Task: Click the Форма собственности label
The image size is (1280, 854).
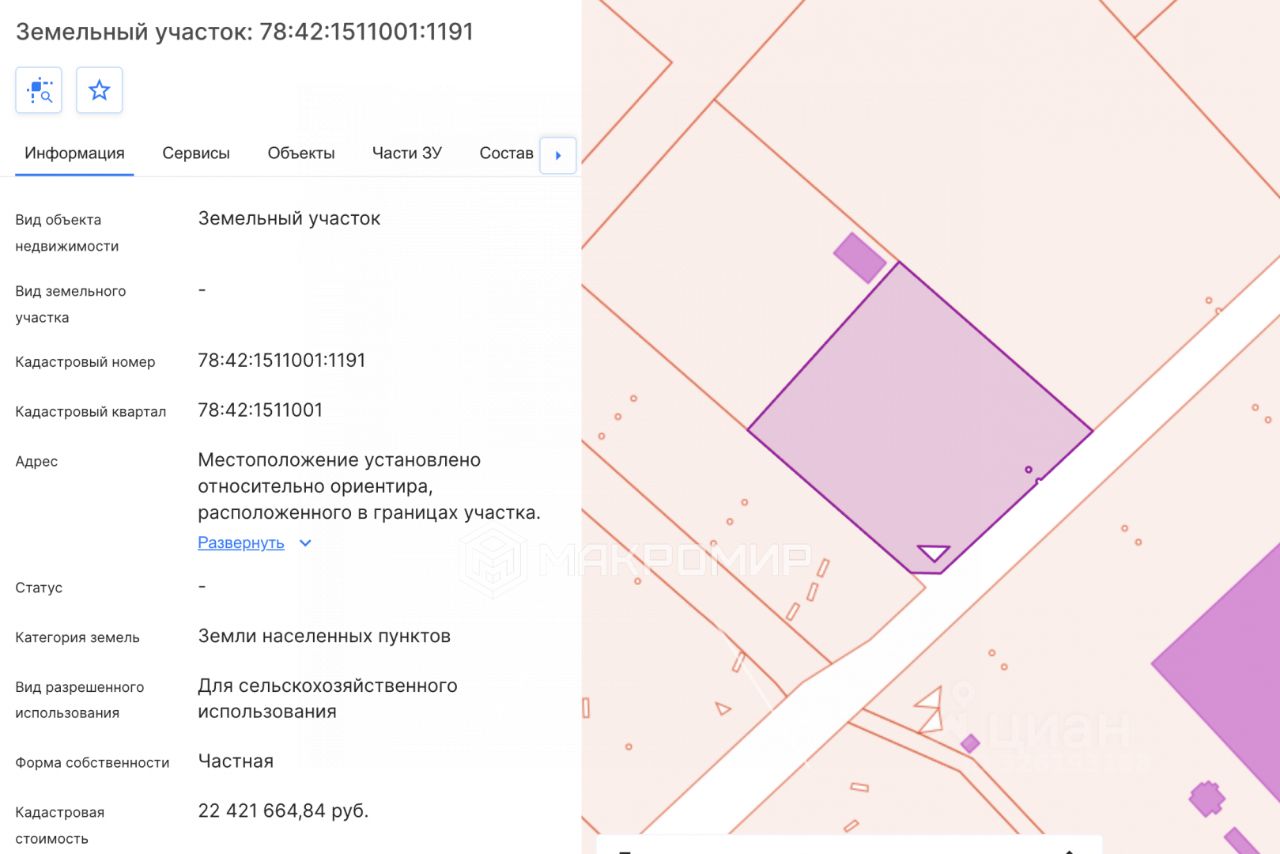Action: tap(92, 762)
